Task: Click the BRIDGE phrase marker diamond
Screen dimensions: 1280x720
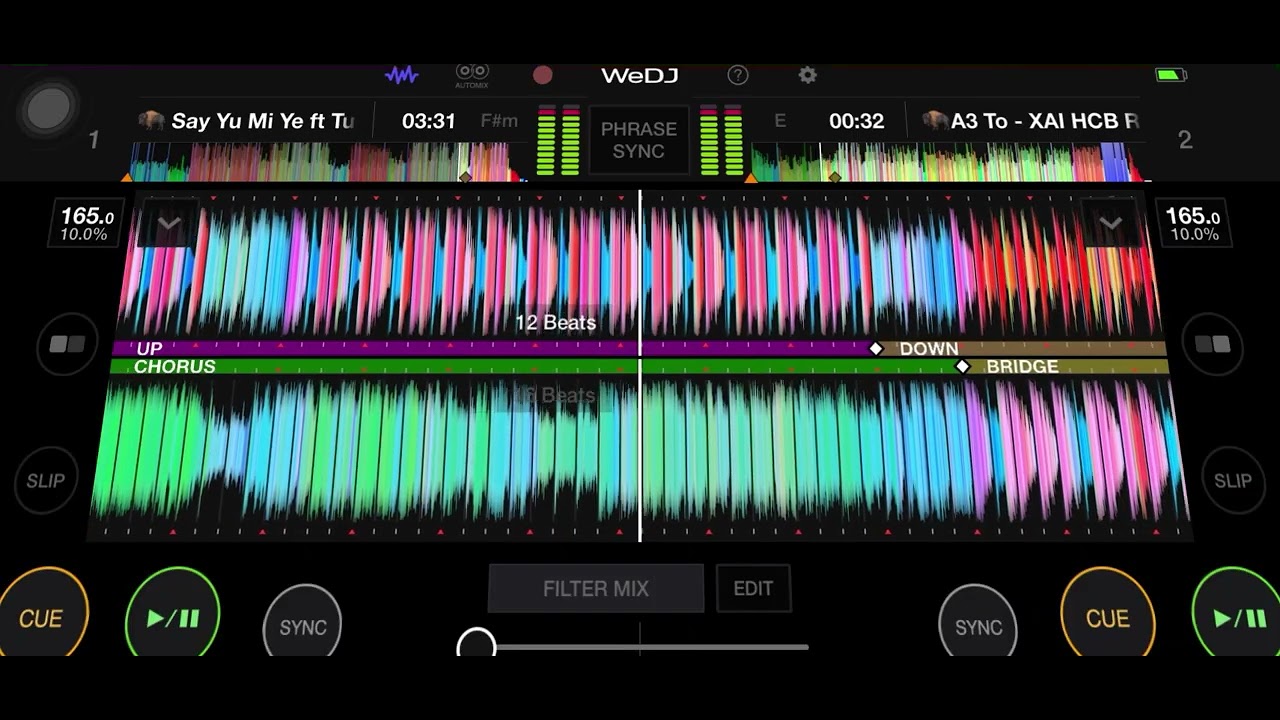Action: click(x=962, y=367)
